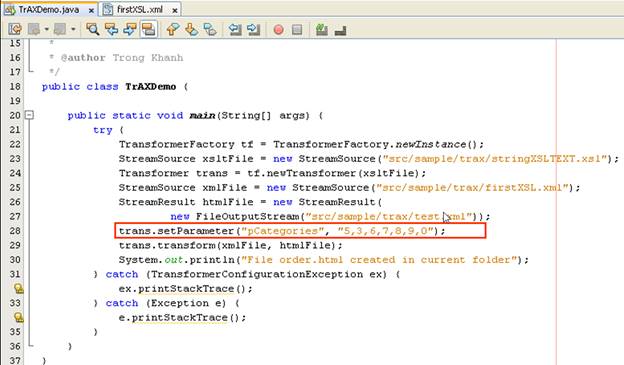
Task: Click Find Next Occurrence icon
Action: tap(130, 29)
